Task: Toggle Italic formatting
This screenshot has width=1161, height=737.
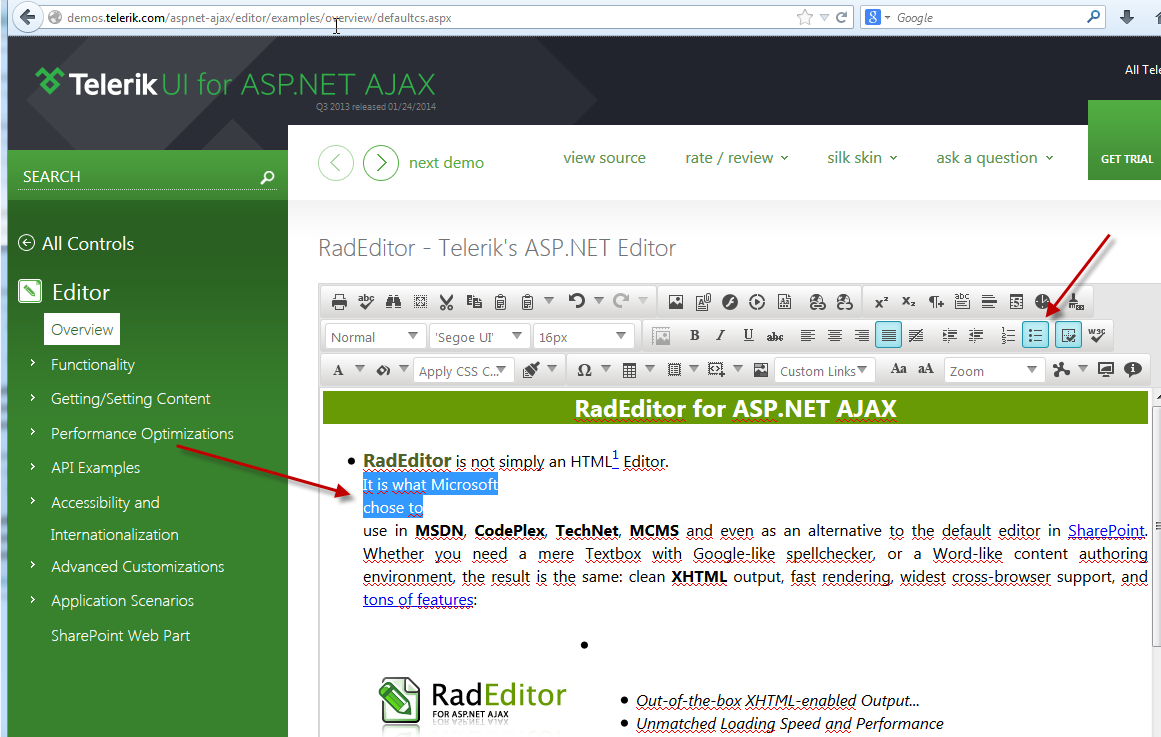Action: click(720, 336)
